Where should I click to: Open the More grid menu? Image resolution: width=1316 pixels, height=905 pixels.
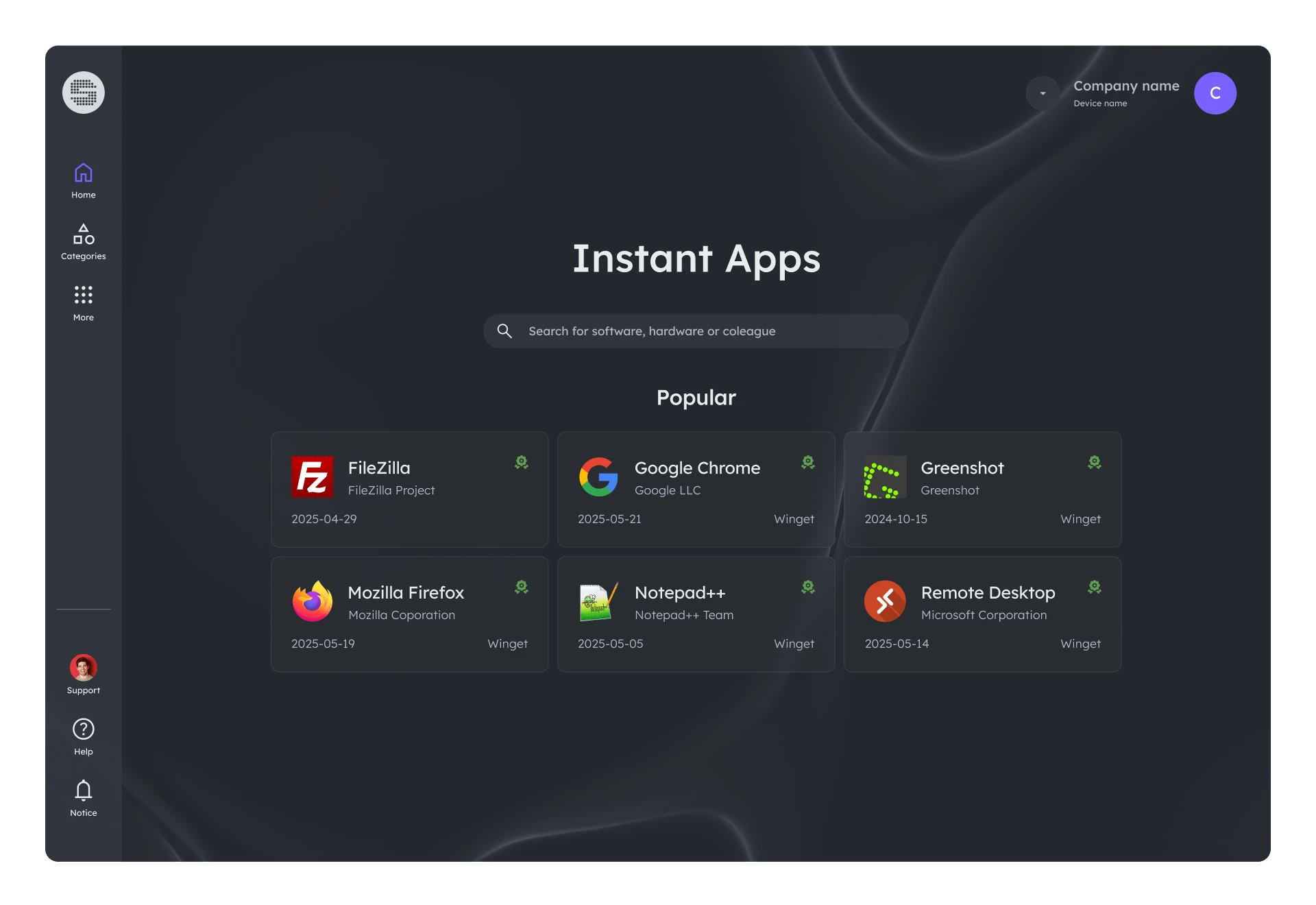coord(84,303)
